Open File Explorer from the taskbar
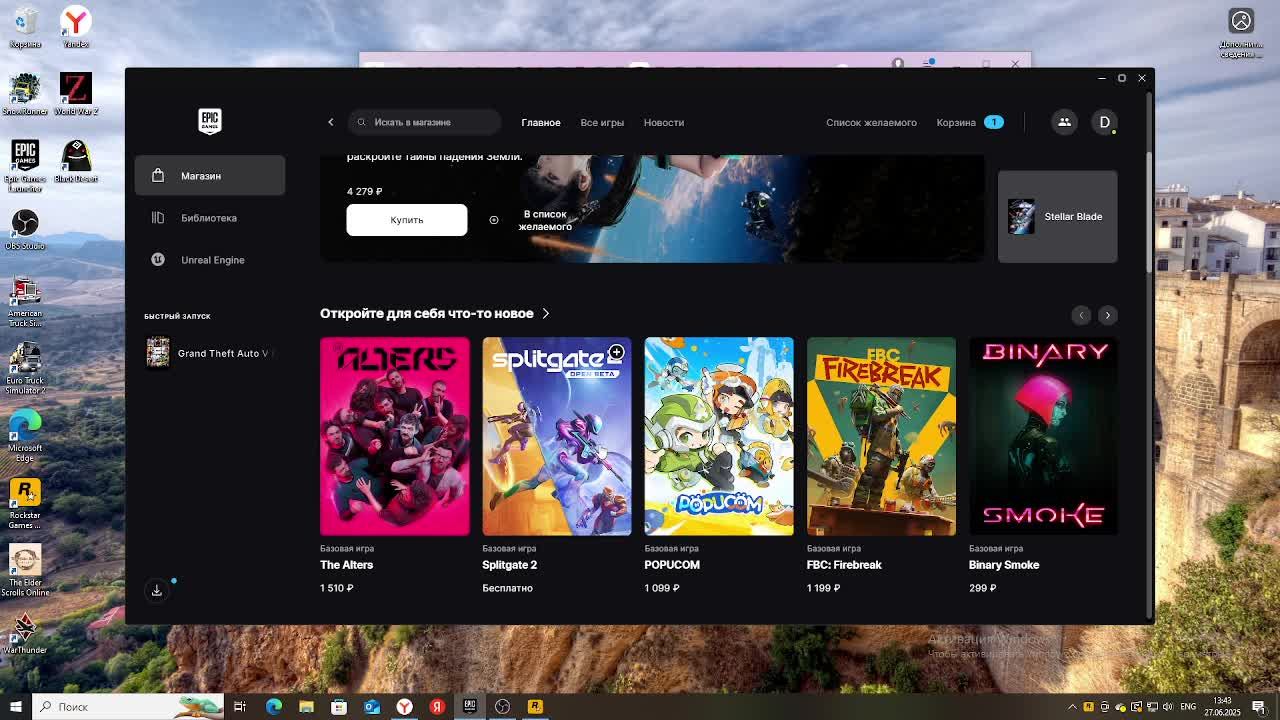1280x720 pixels. pyautogui.click(x=307, y=707)
